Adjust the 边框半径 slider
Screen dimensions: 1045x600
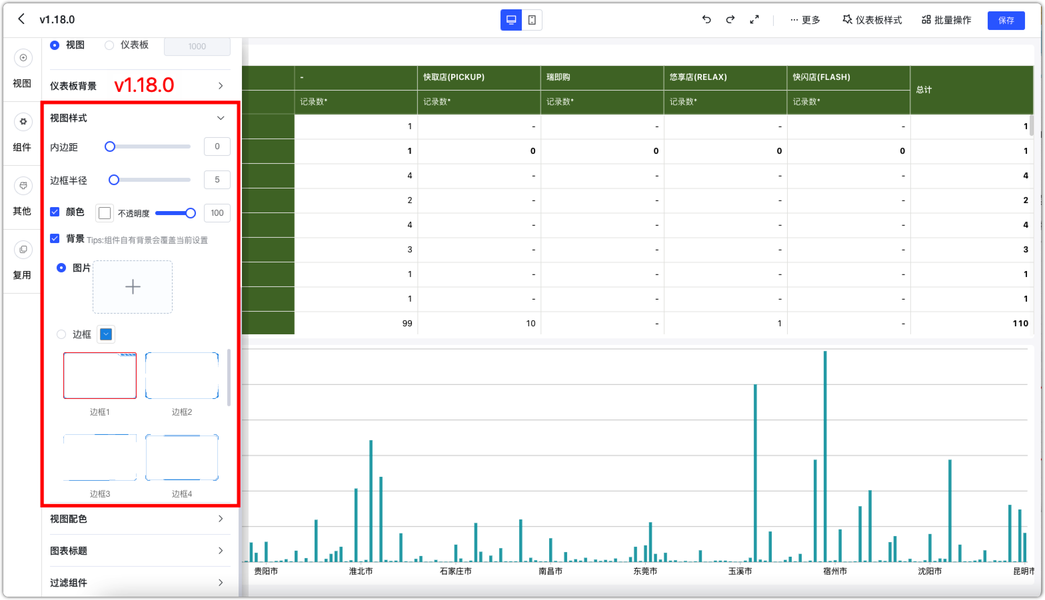(x=114, y=180)
